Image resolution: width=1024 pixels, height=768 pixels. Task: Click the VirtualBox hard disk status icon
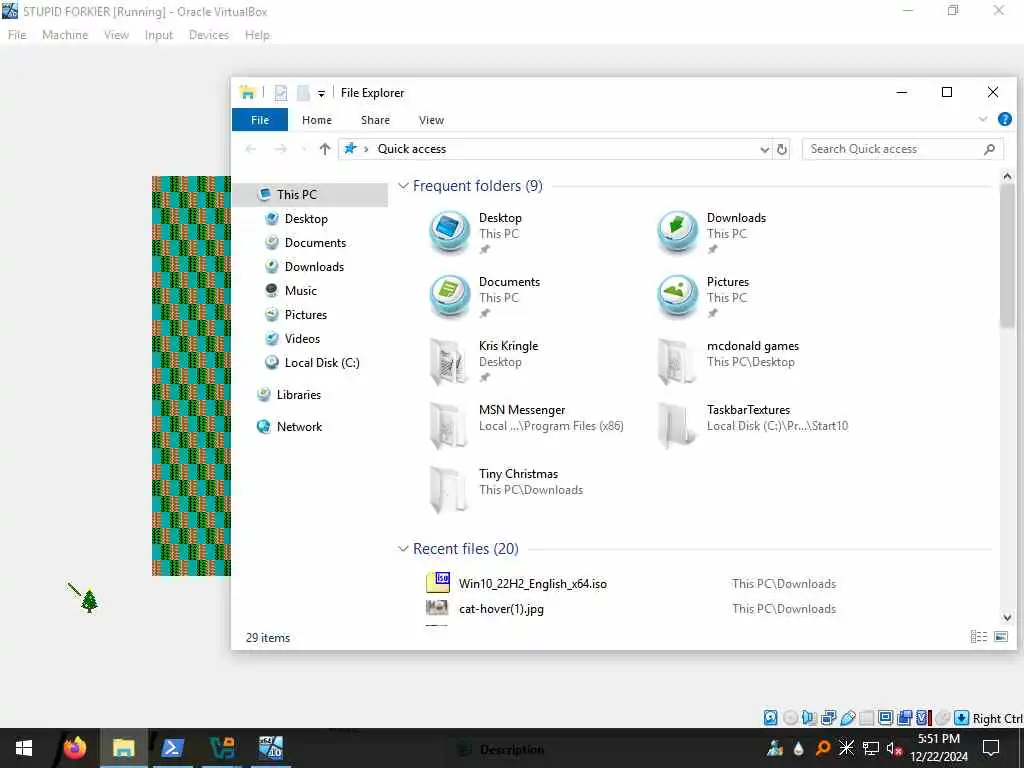771,718
